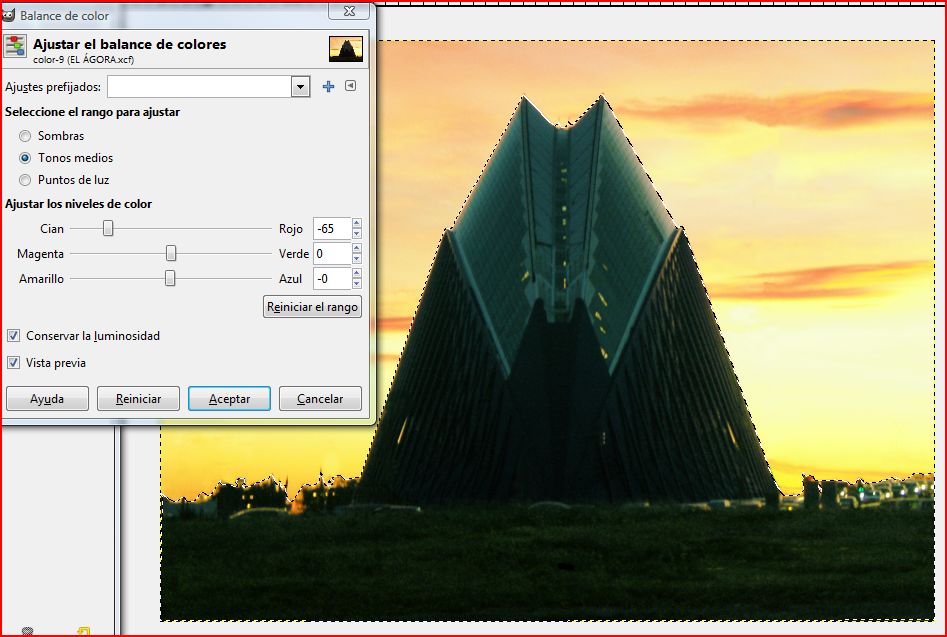Screen dimensions: 947x637
Task: Click the Verde value field showing 0
Action: tap(332, 254)
